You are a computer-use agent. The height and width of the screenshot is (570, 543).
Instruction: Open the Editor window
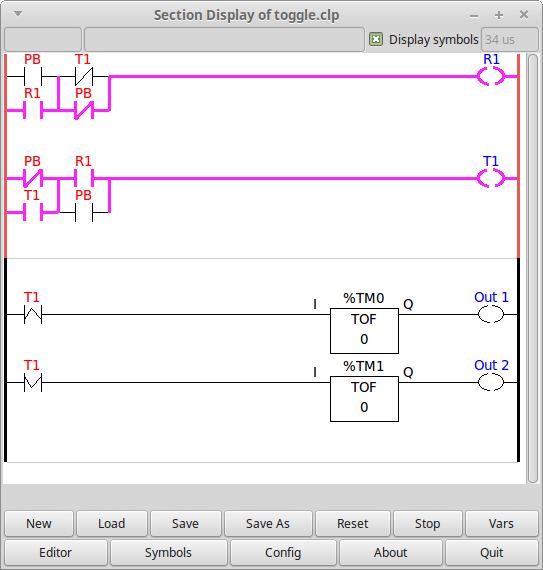[56, 553]
